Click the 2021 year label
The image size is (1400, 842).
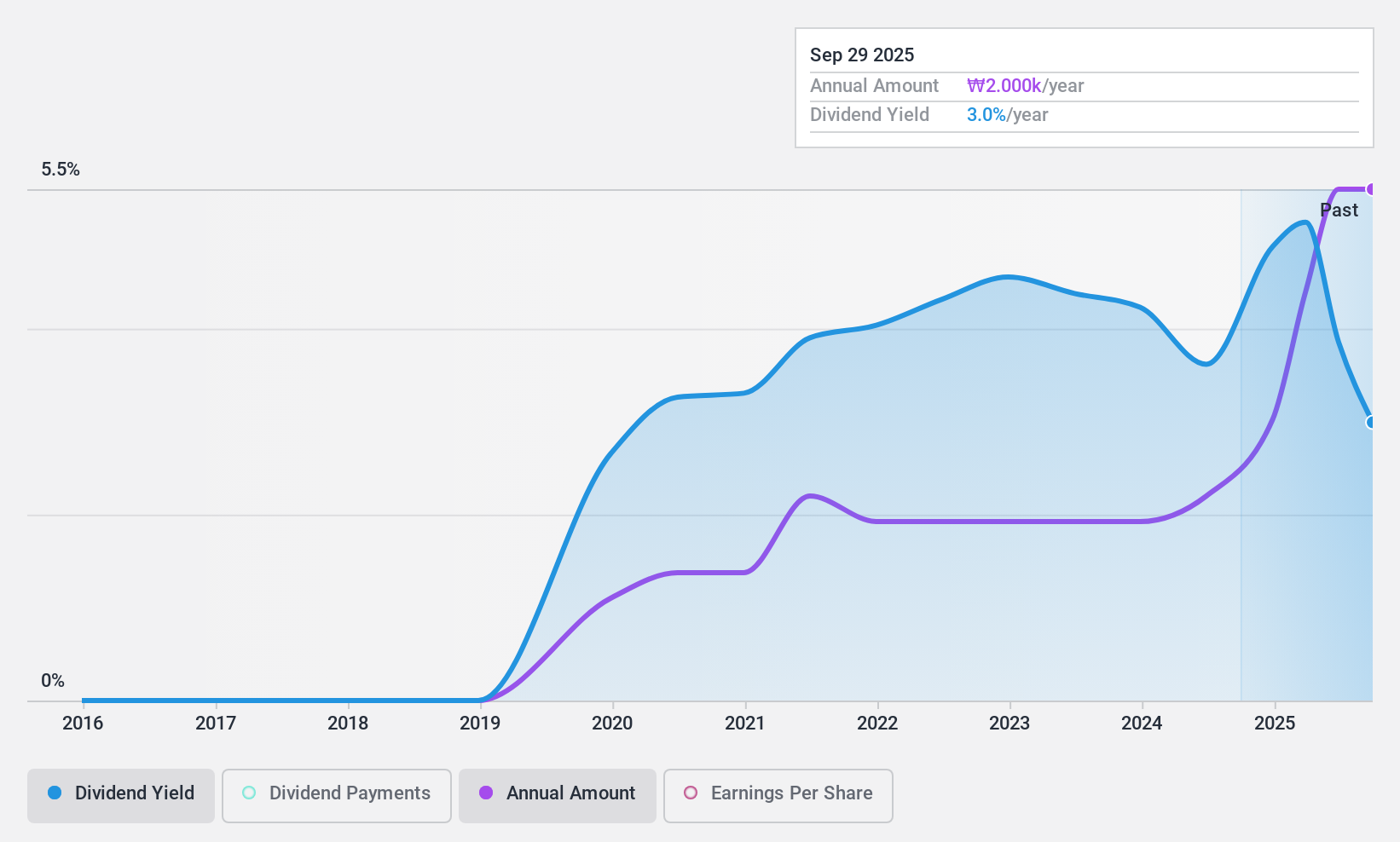(x=746, y=724)
